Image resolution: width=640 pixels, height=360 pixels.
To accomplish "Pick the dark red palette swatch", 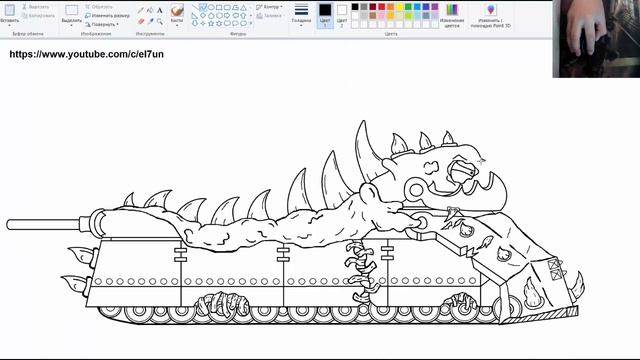I will [x=373, y=7].
